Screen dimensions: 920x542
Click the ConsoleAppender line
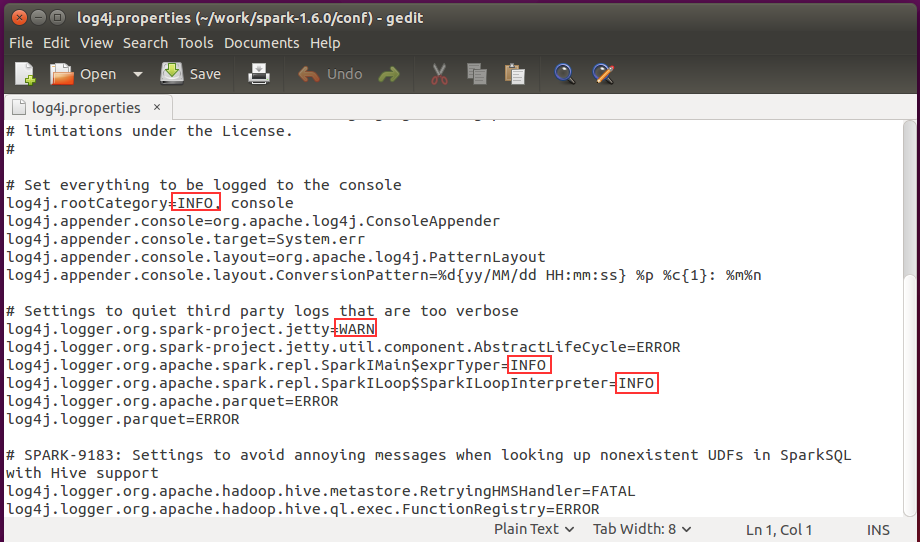[253, 221]
